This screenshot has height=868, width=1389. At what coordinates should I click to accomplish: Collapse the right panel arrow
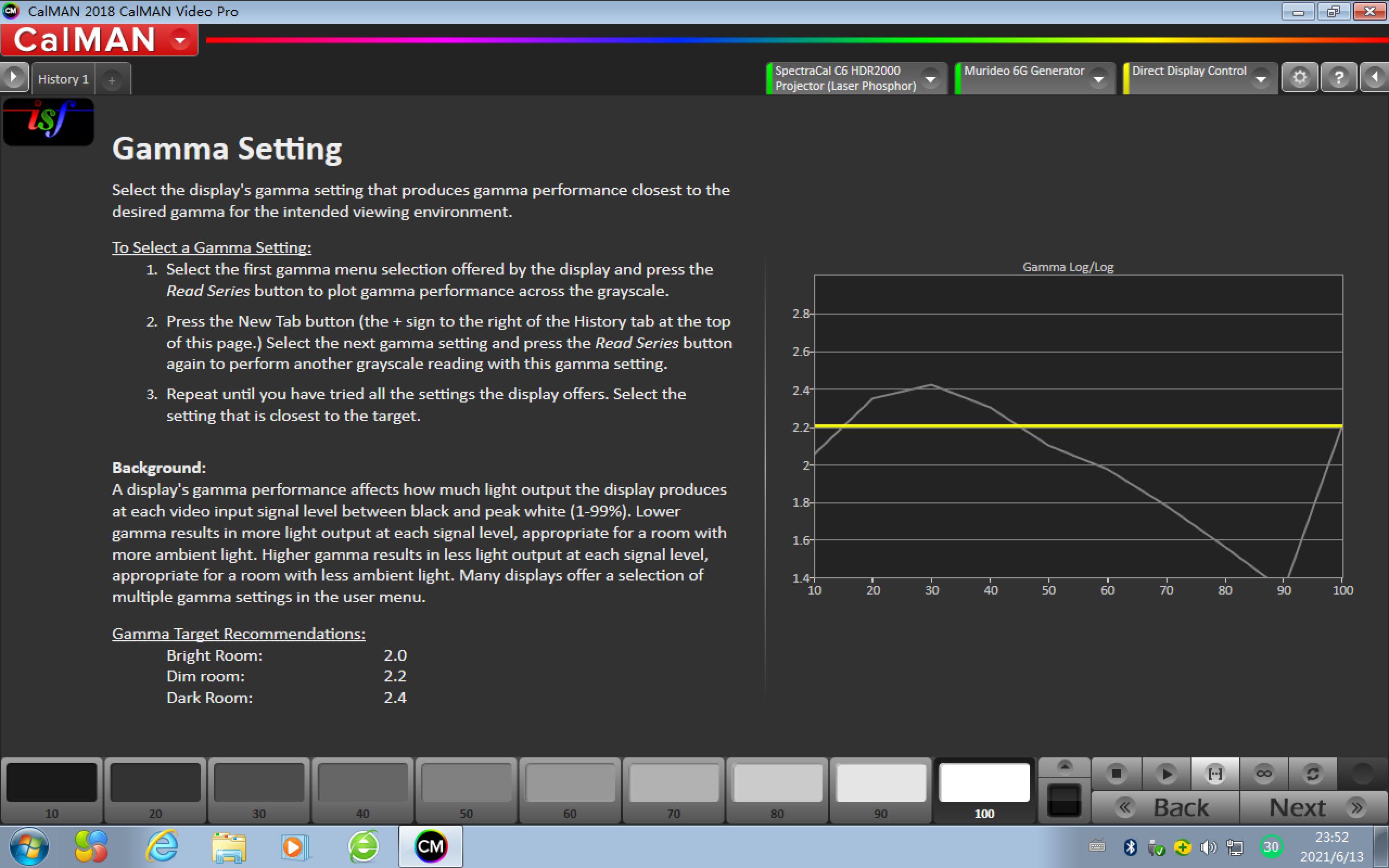pyautogui.click(x=1375, y=78)
